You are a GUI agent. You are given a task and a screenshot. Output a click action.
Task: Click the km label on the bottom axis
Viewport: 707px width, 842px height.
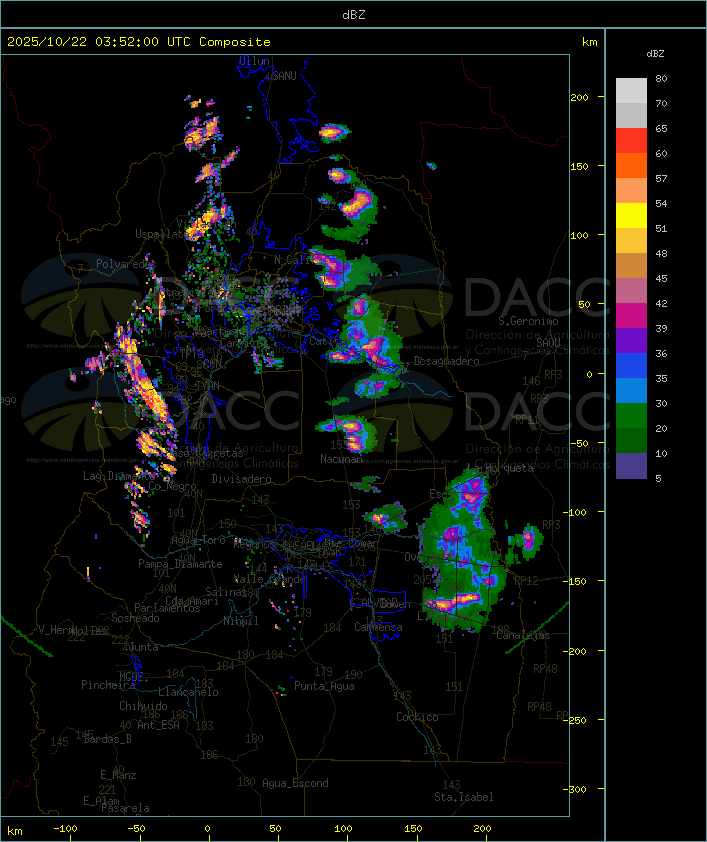pyautogui.click(x=15, y=831)
